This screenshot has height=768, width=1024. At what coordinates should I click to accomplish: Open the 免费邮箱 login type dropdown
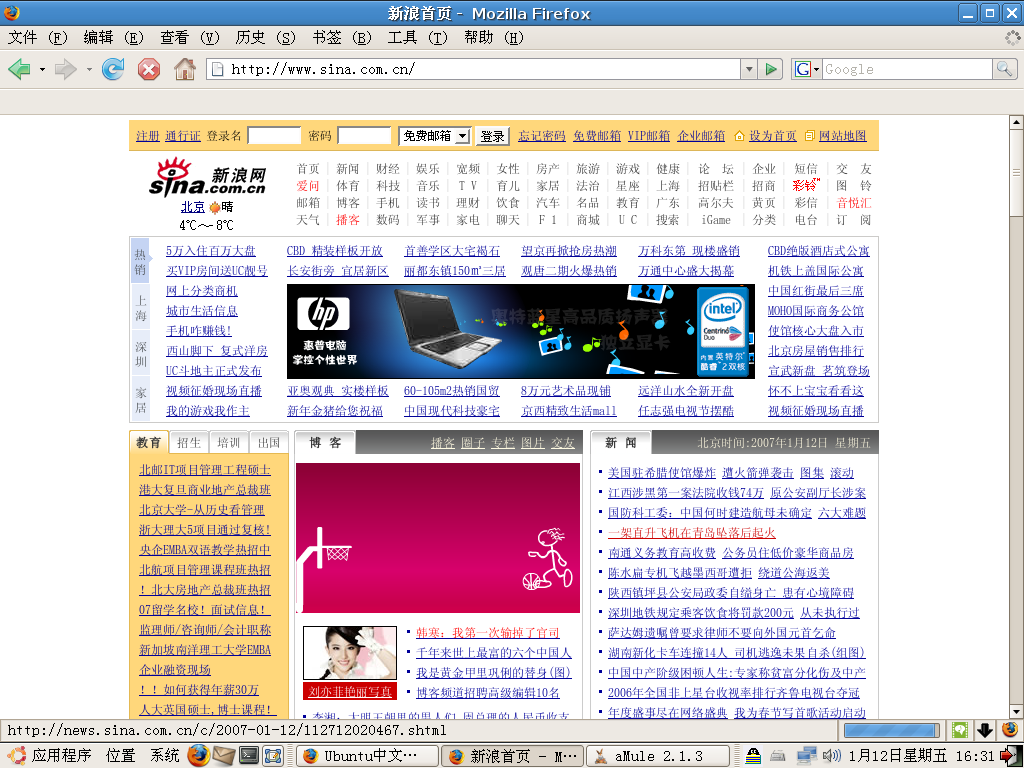click(435, 136)
